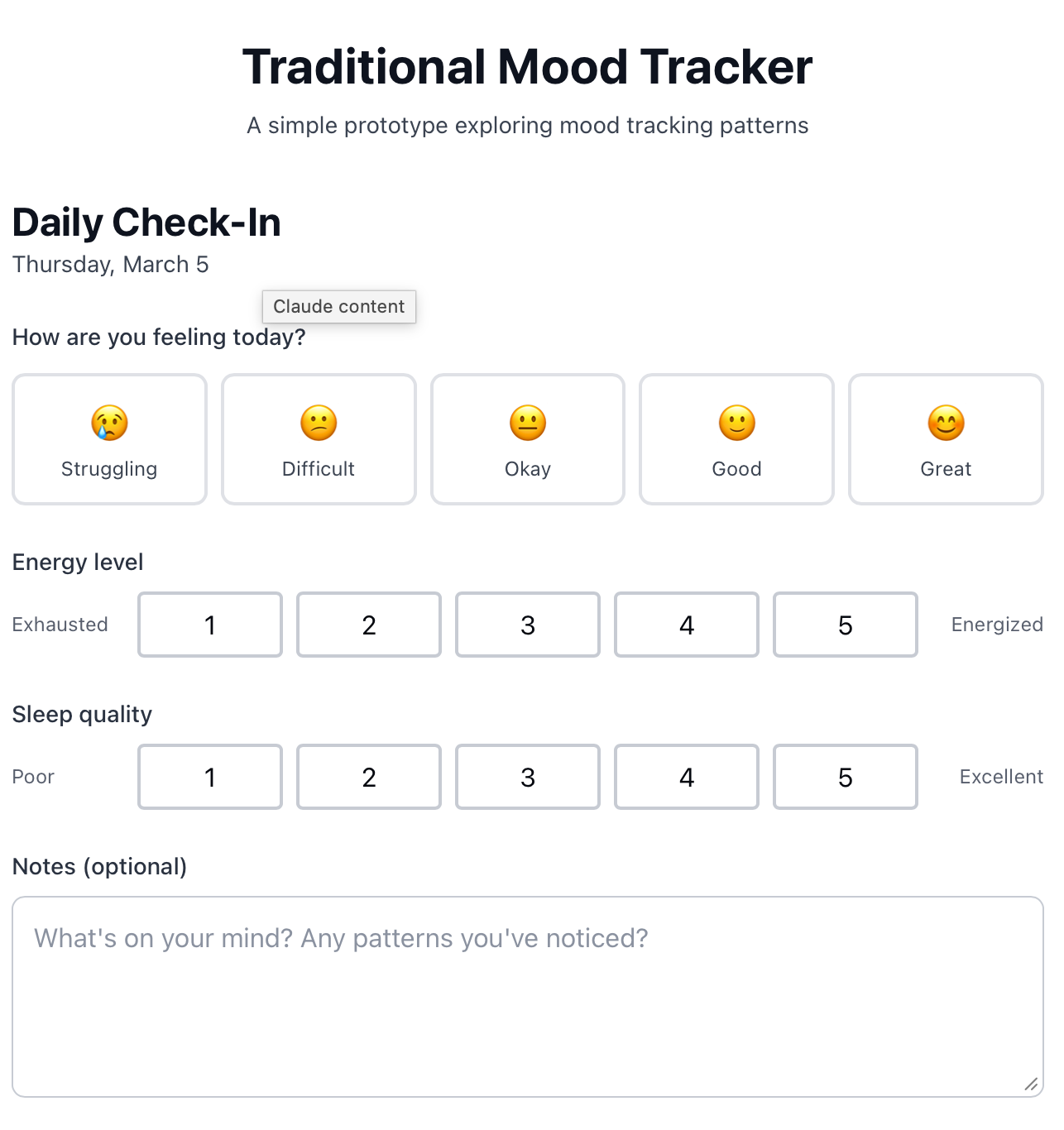Rate energy level as 5
This screenshot has width=1064, height=1130.
pos(846,625)
